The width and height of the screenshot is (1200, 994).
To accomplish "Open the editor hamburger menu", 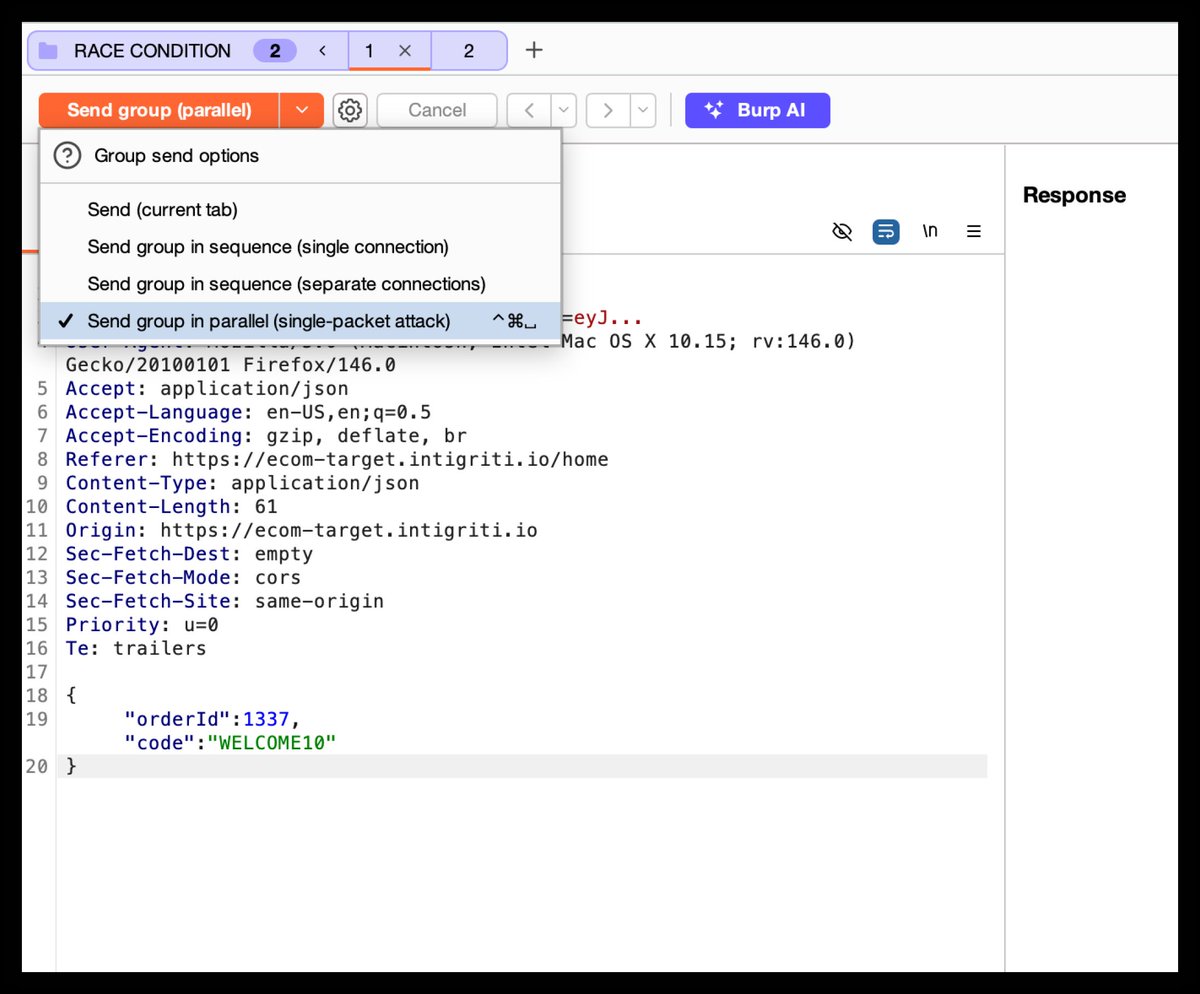I will (x=973, y=232).
